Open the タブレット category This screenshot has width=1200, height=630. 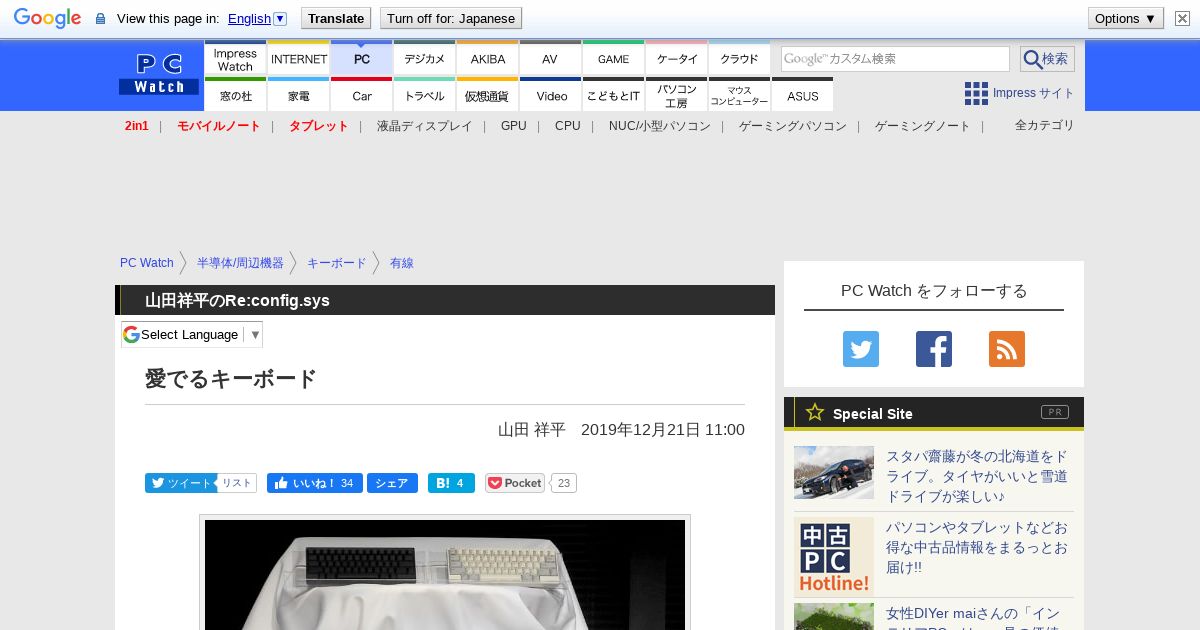coord(318,126)
